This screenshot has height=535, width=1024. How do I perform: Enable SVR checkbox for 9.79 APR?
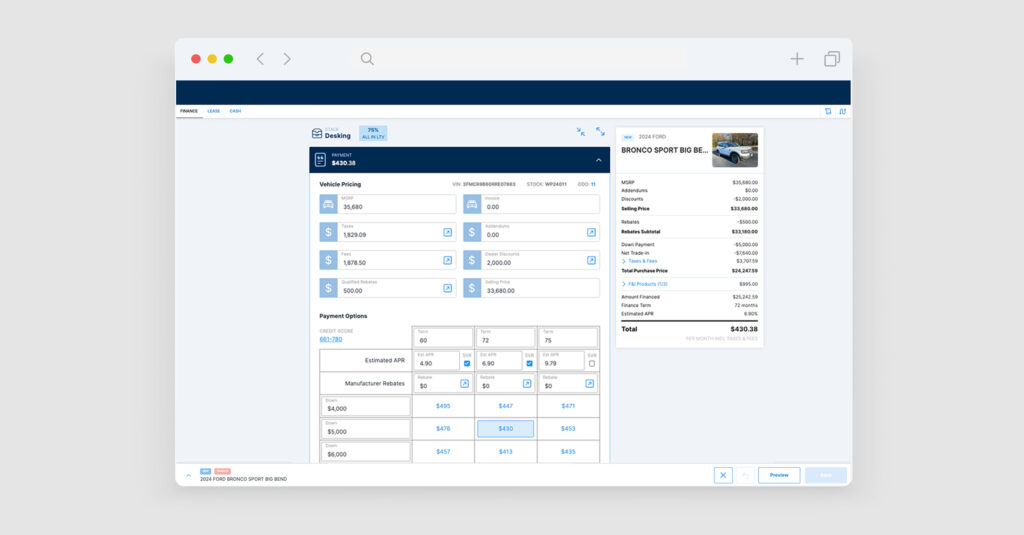coord(592,364)
